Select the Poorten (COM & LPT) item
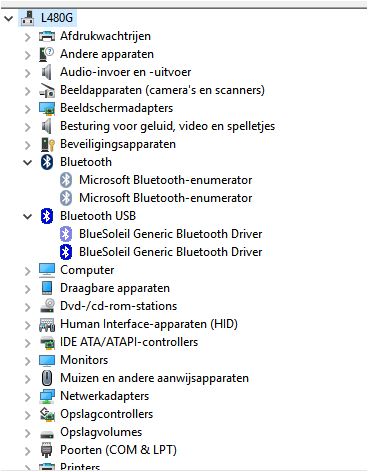 point(118,450)
